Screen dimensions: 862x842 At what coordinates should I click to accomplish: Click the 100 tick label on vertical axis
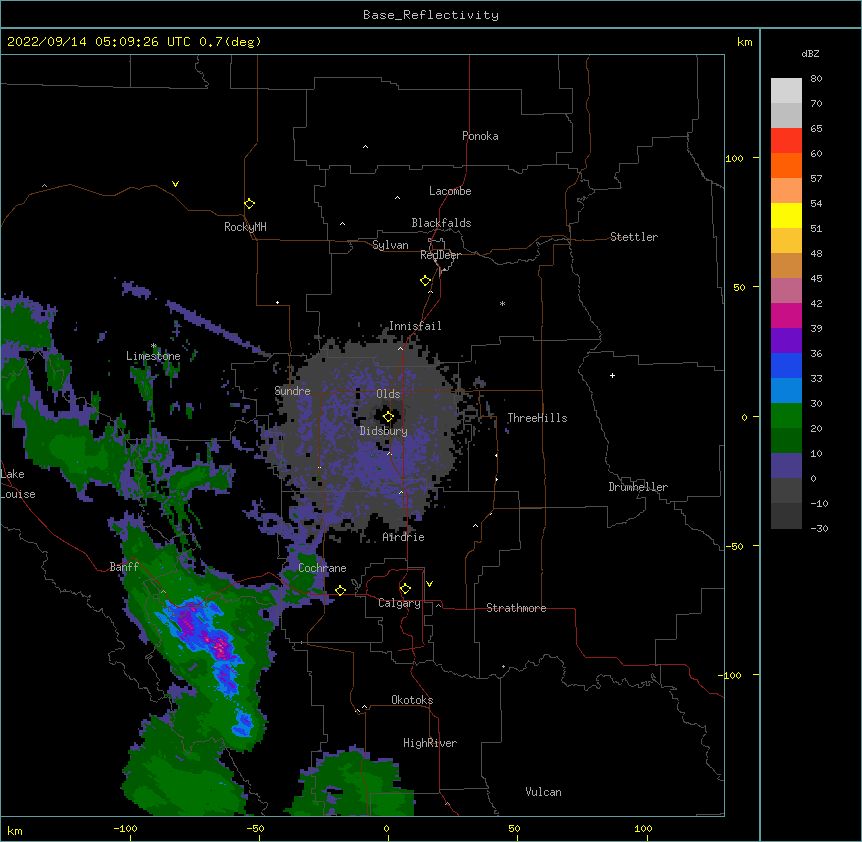(x=734, y=158)
